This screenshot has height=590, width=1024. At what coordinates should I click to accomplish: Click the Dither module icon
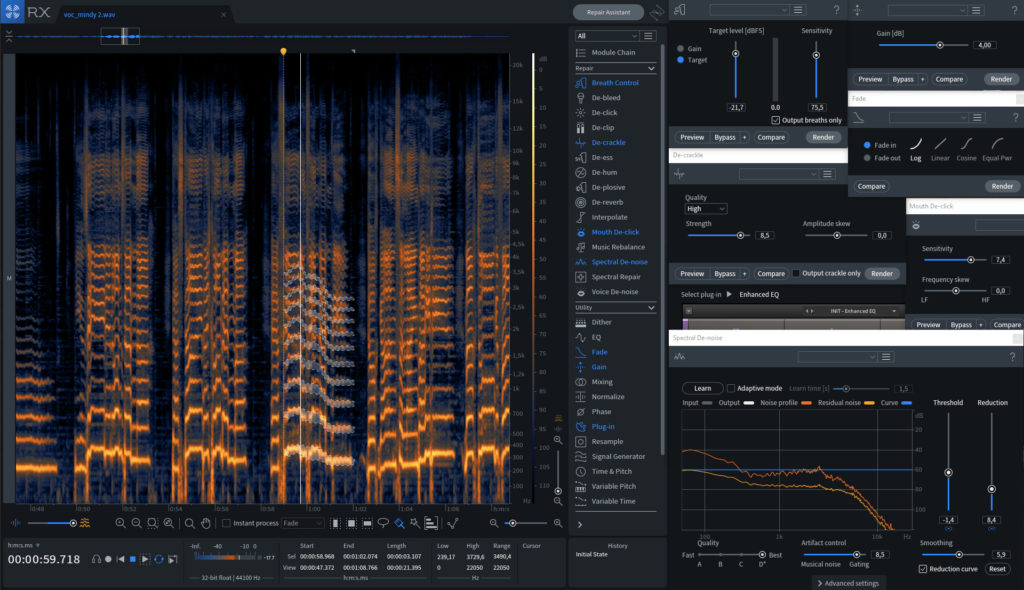coord(581,322)
